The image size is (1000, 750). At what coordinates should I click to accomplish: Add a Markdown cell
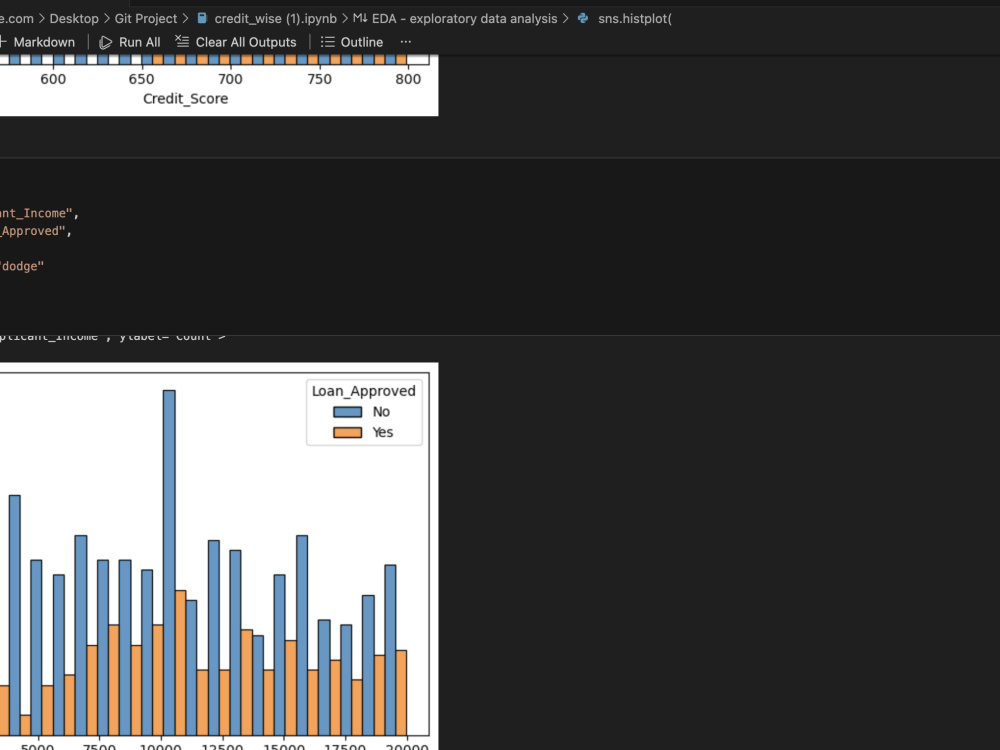tap(38, 42)
